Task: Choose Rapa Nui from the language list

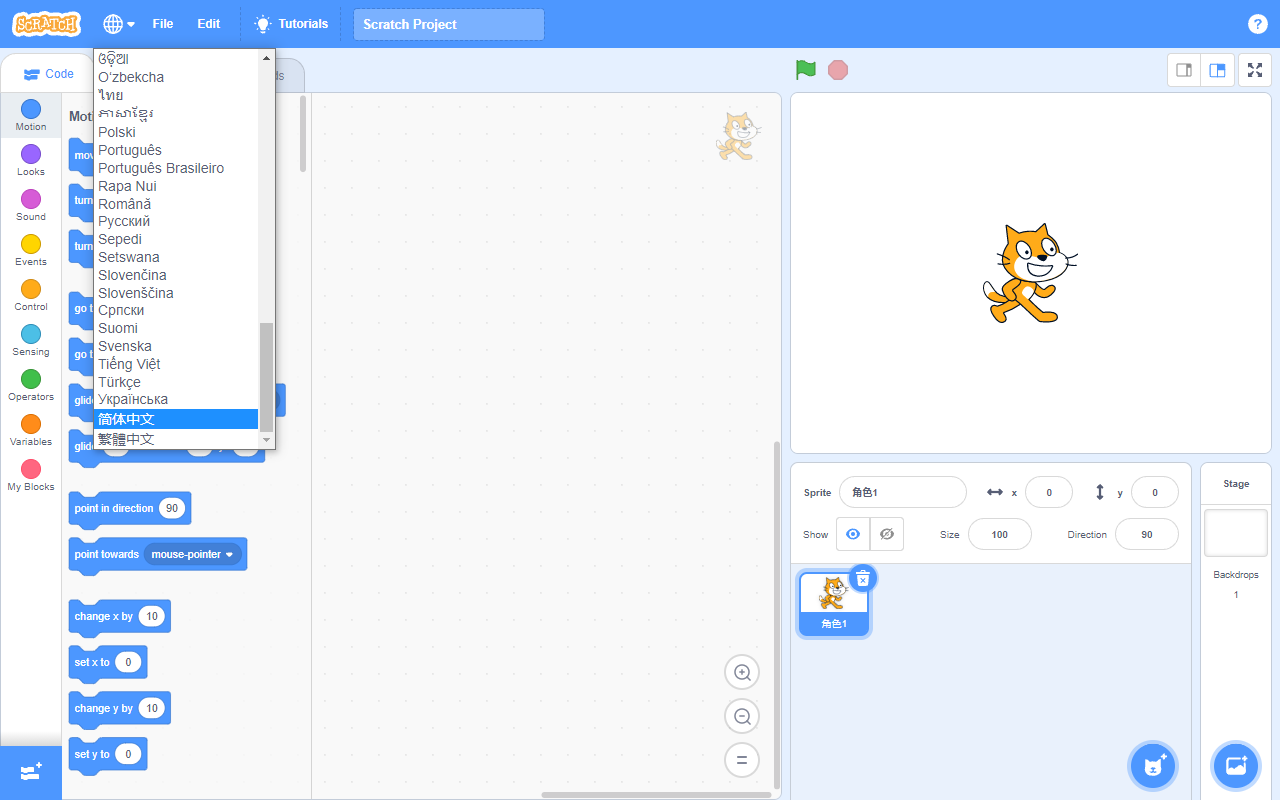Action: [176, 186]
